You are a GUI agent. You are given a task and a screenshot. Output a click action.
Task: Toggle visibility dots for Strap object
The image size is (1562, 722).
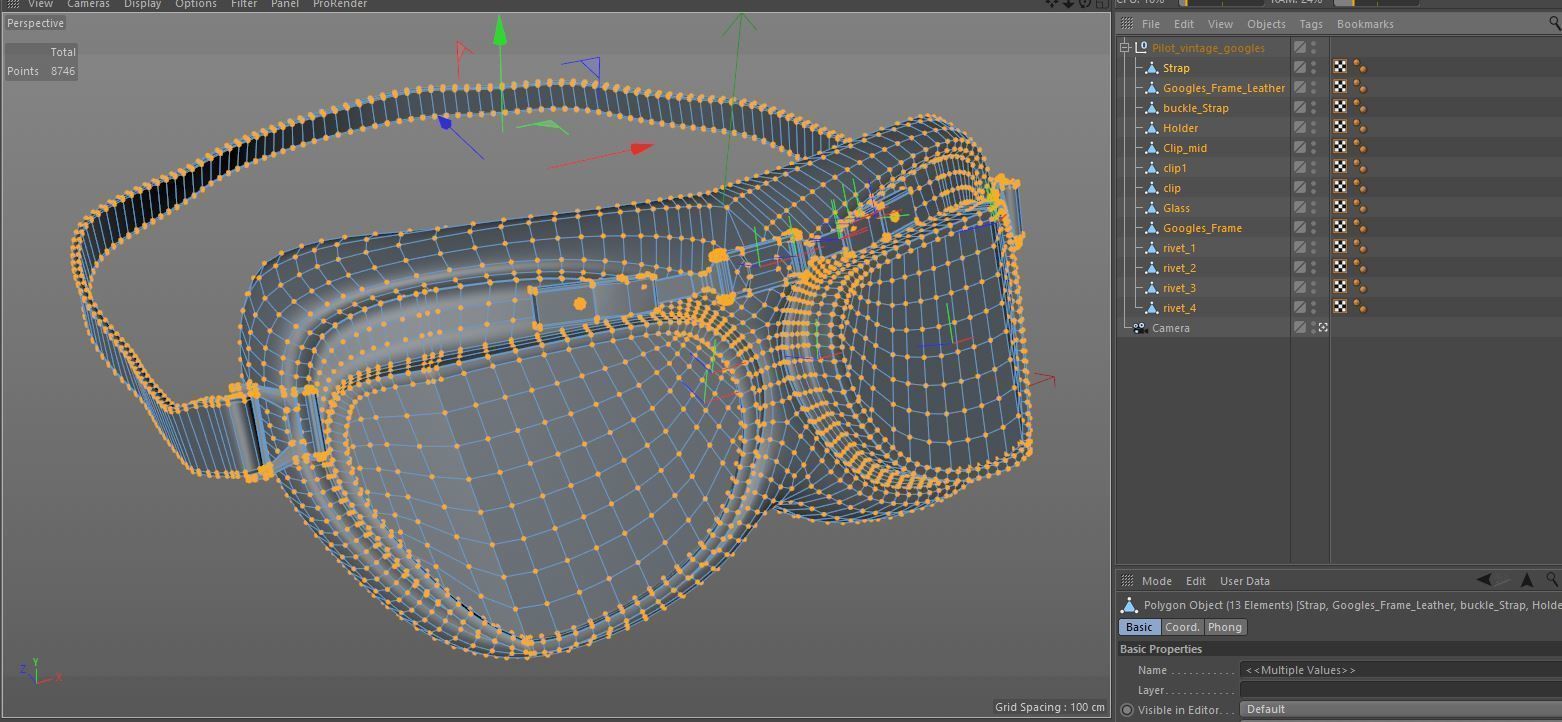(x=1314, y=67)
